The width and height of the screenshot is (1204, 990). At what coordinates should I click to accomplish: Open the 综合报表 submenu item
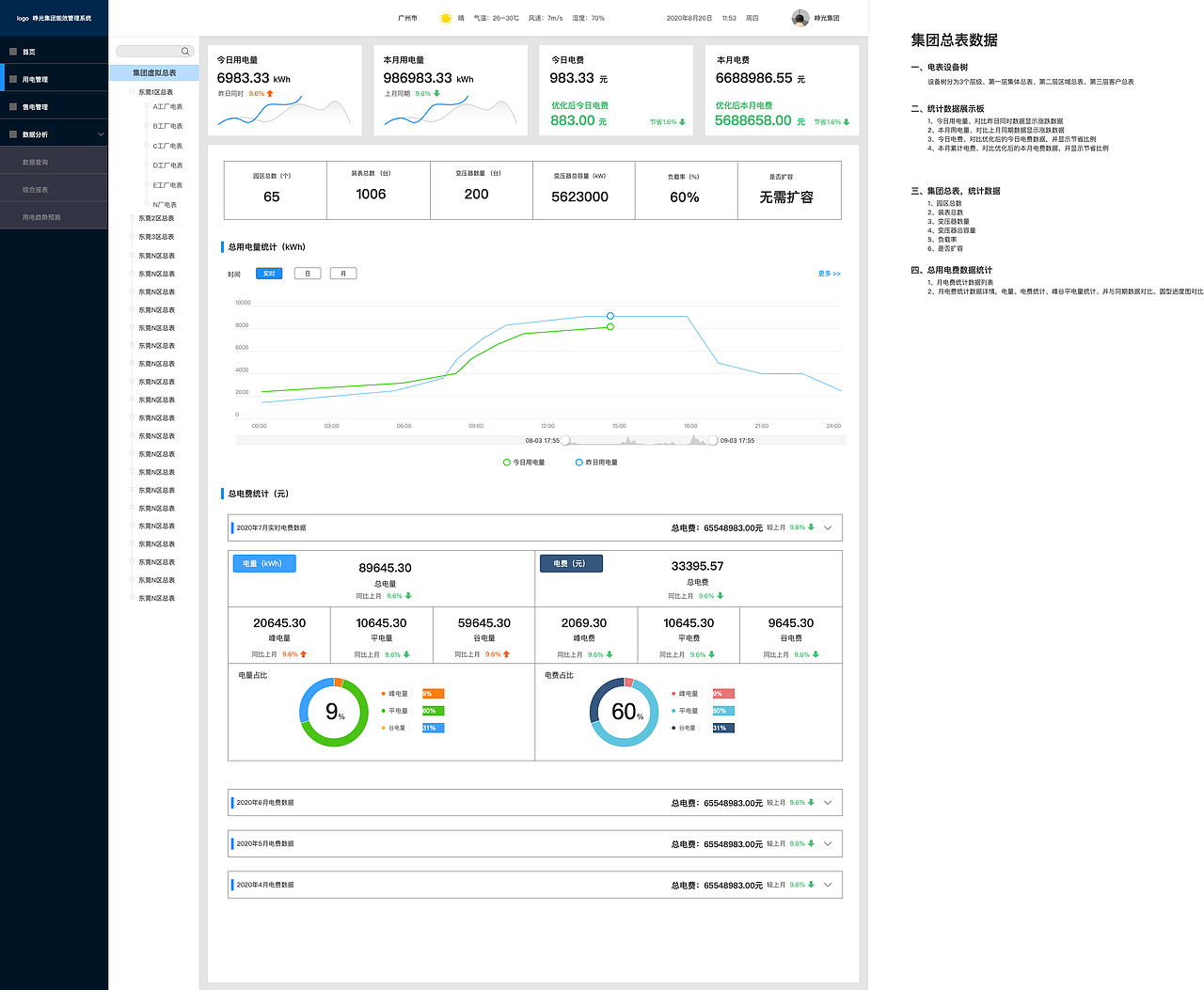point(54,189)
